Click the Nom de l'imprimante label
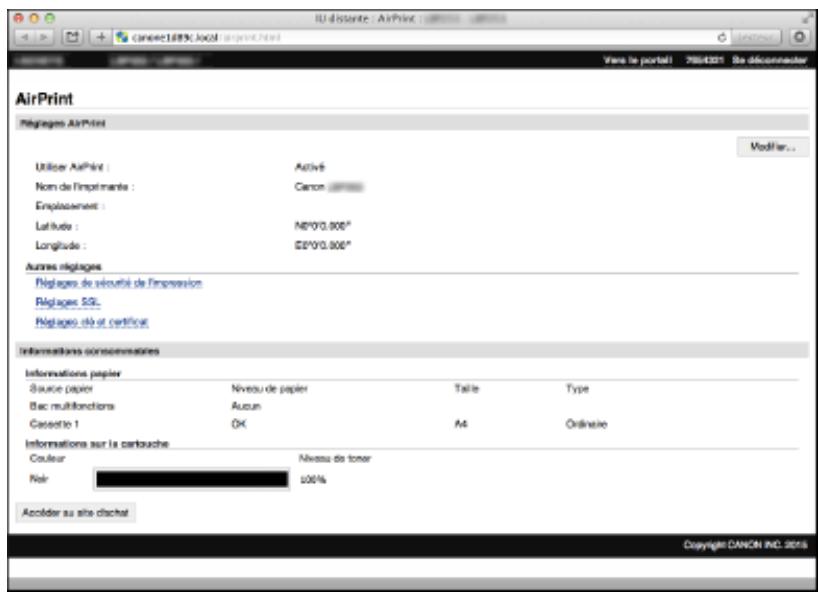The image size is (818, 593). tap(85, 187)
